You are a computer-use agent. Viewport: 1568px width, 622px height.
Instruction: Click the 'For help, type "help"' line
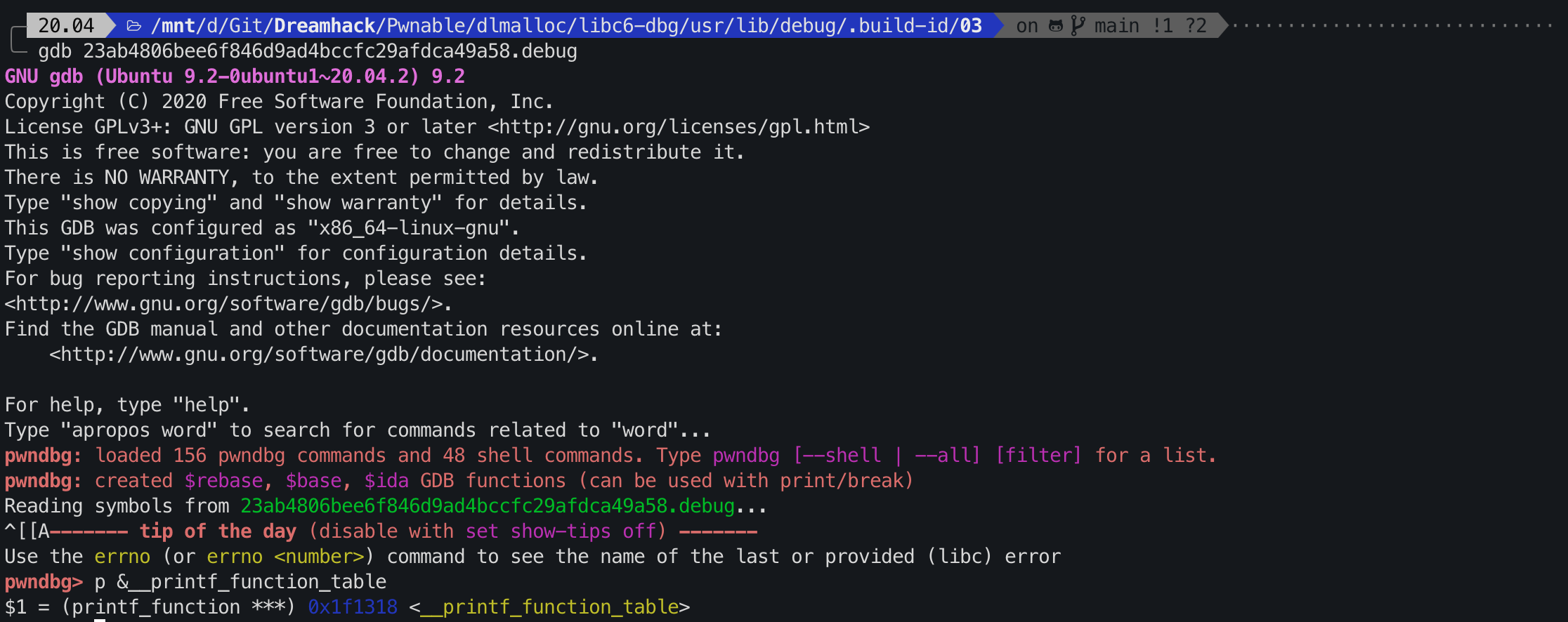click(127, 405)
